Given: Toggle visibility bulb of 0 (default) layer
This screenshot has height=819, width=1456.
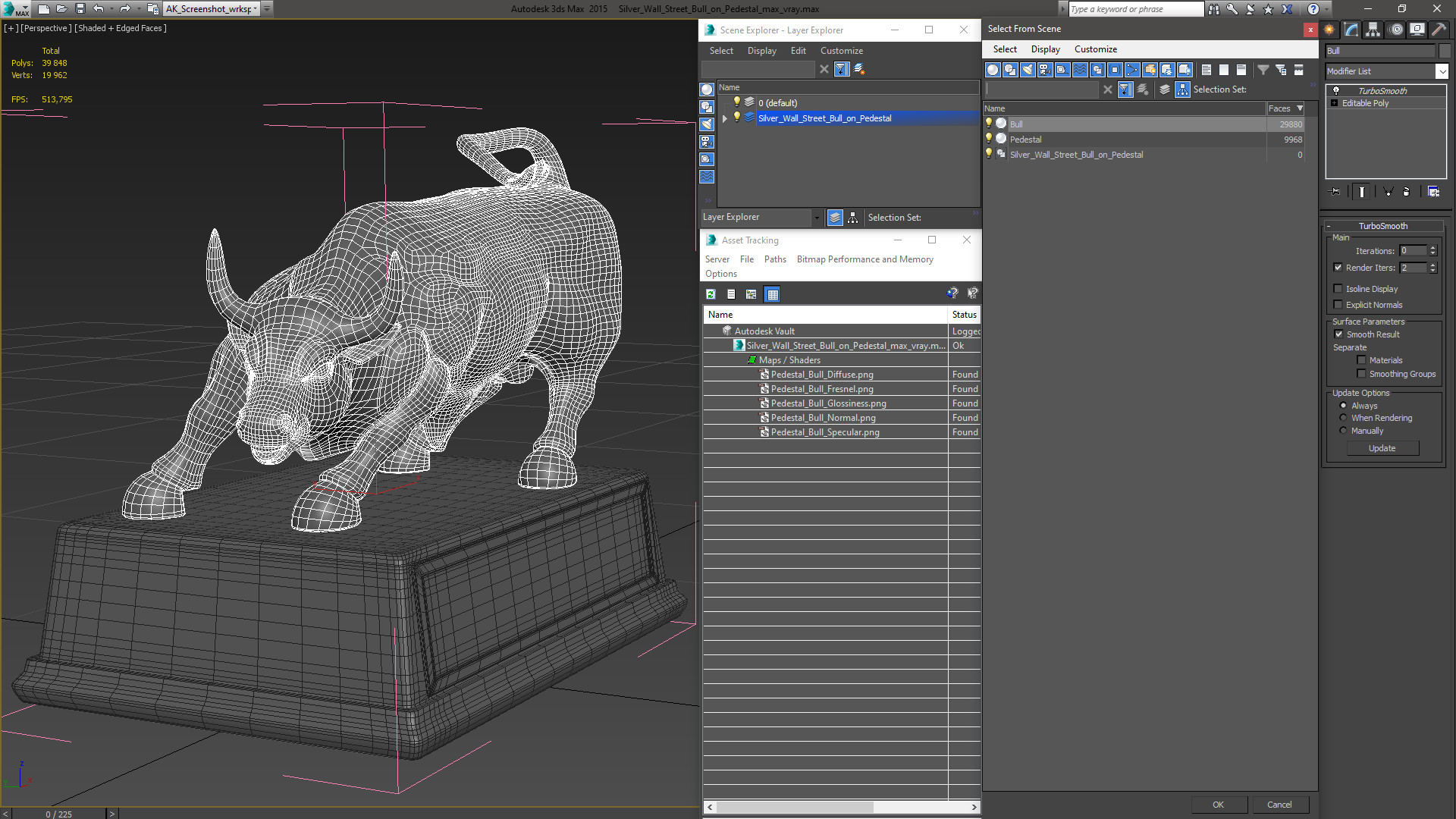Looking at the screenshot, I should (x=736, y=102).
